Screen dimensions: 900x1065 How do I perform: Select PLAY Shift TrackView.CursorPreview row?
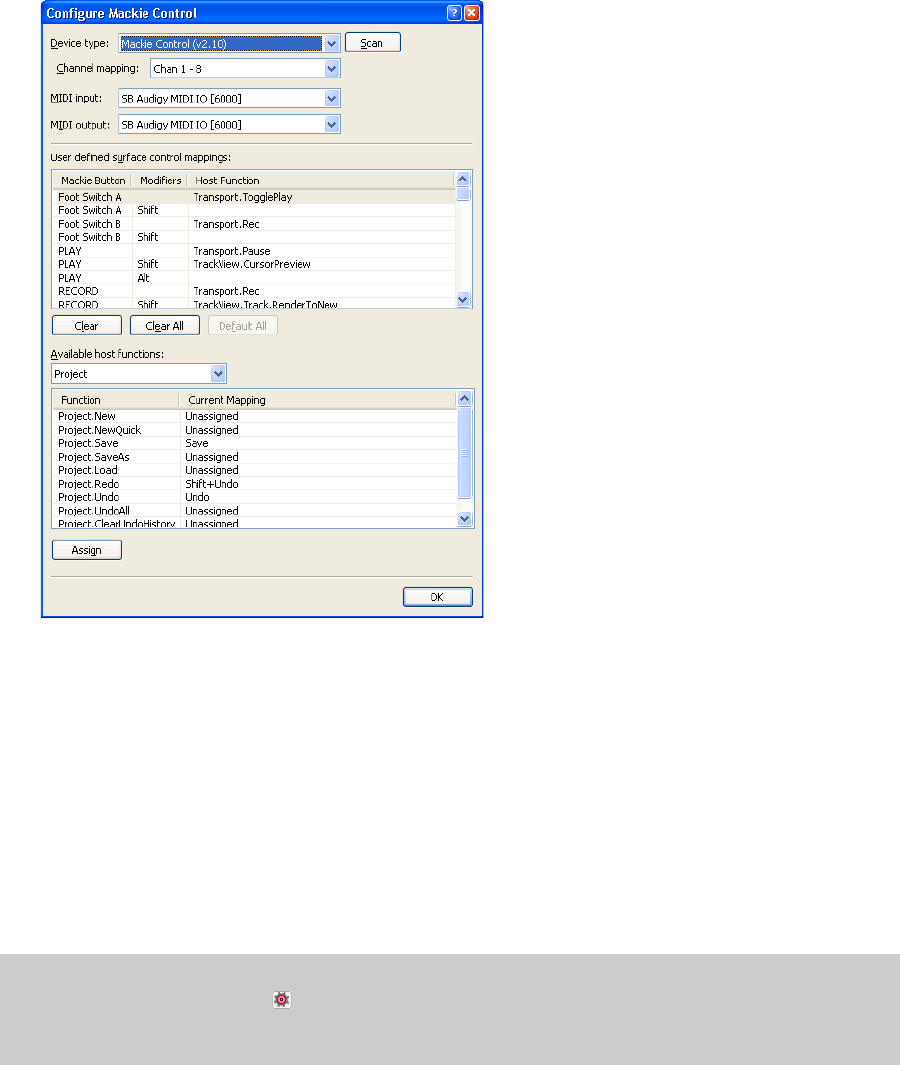pos(254,264)
